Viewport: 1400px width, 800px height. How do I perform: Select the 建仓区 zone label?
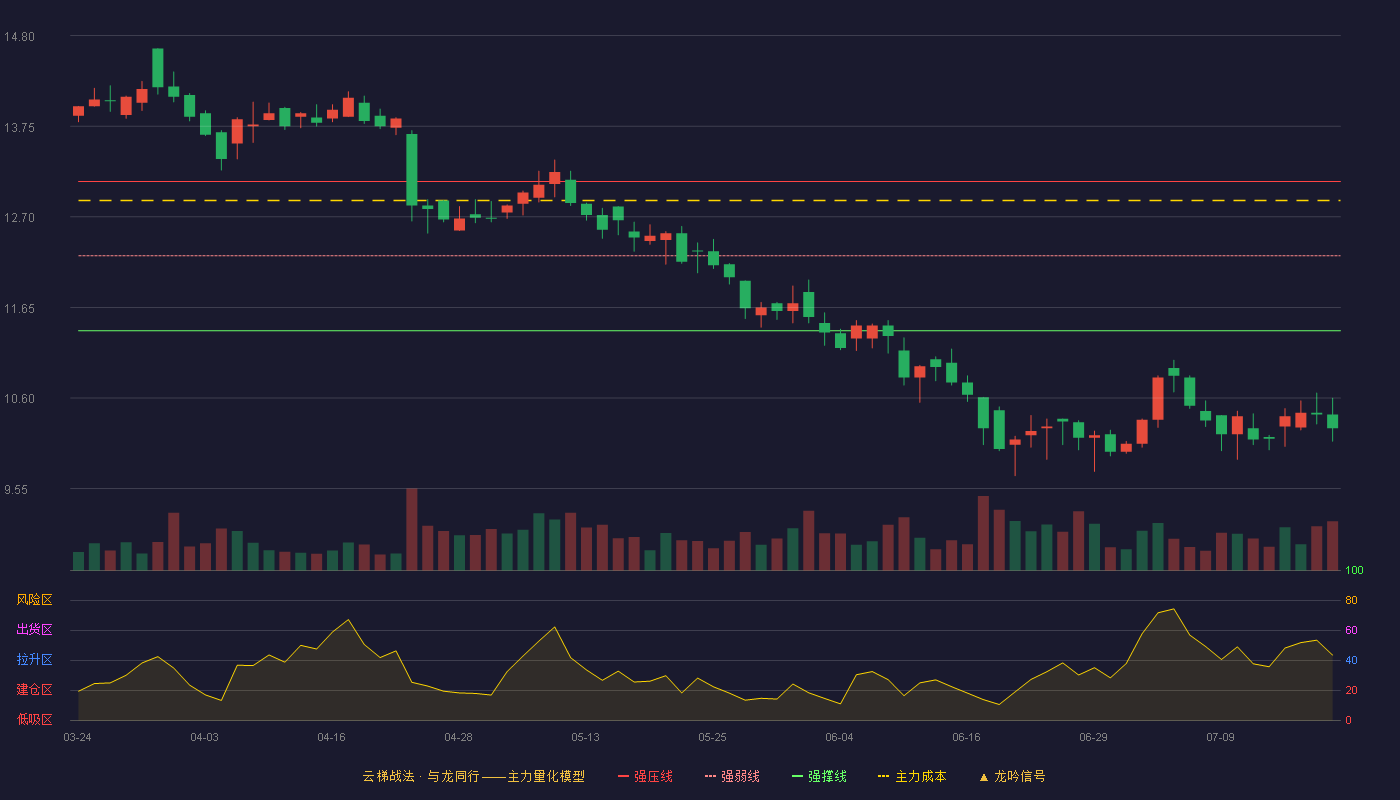[x=34, y=690]
